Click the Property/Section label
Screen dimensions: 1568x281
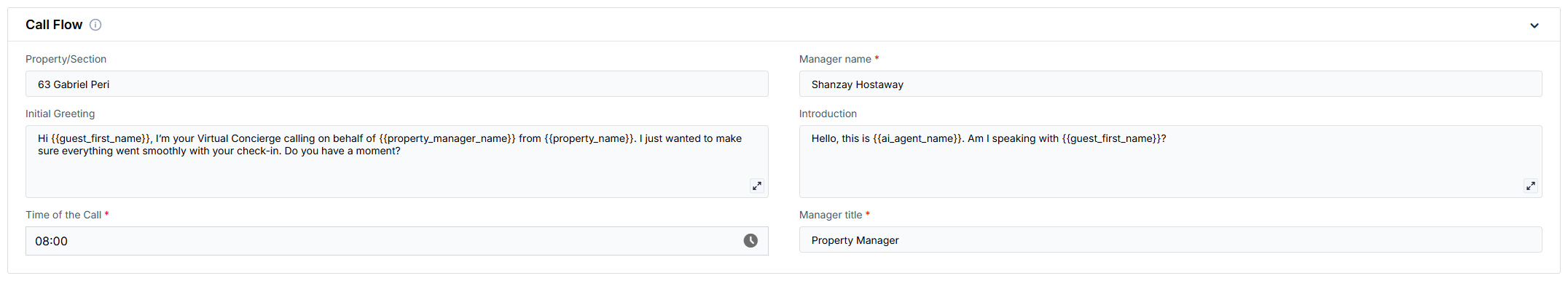[66, 59]
